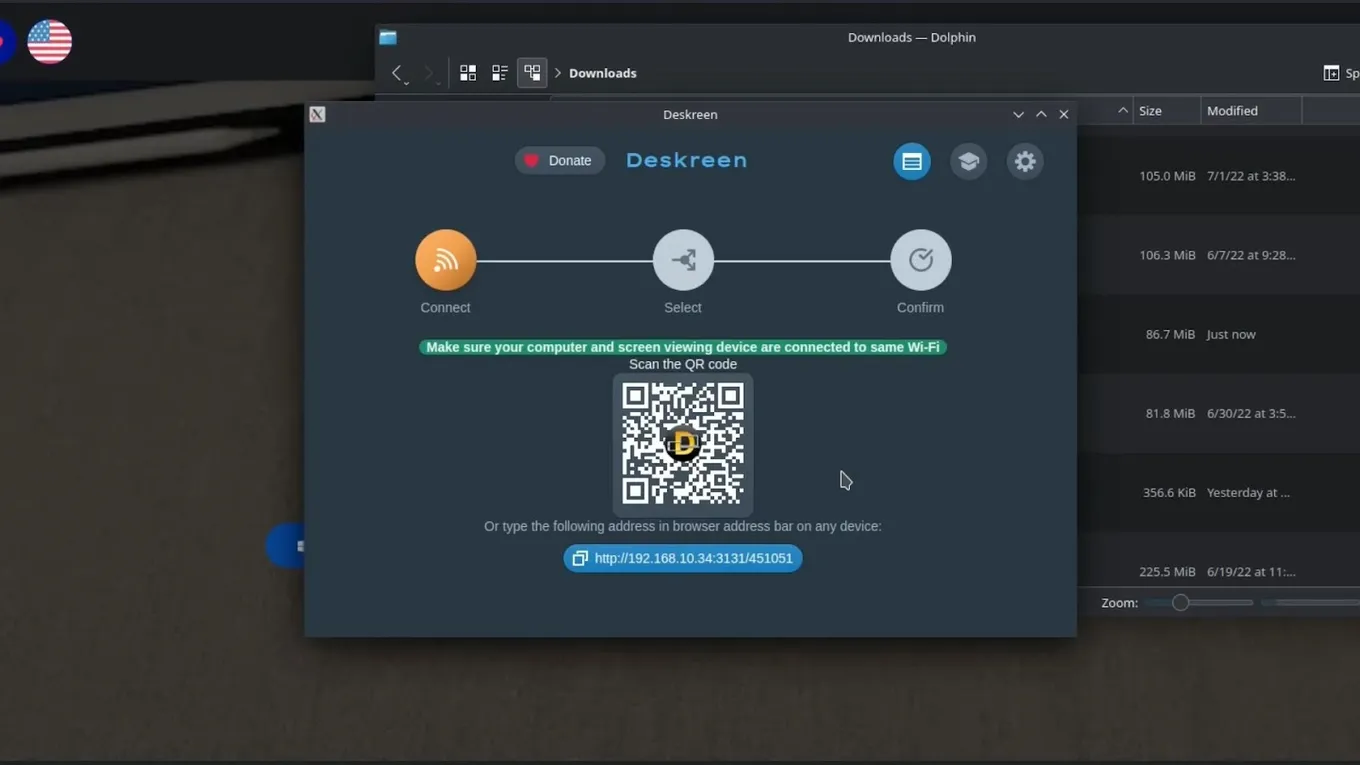Click the Dolphin Zoom slider handle
The image size is (1360, 765).
pyautogui.click(x=1180, y=603)
